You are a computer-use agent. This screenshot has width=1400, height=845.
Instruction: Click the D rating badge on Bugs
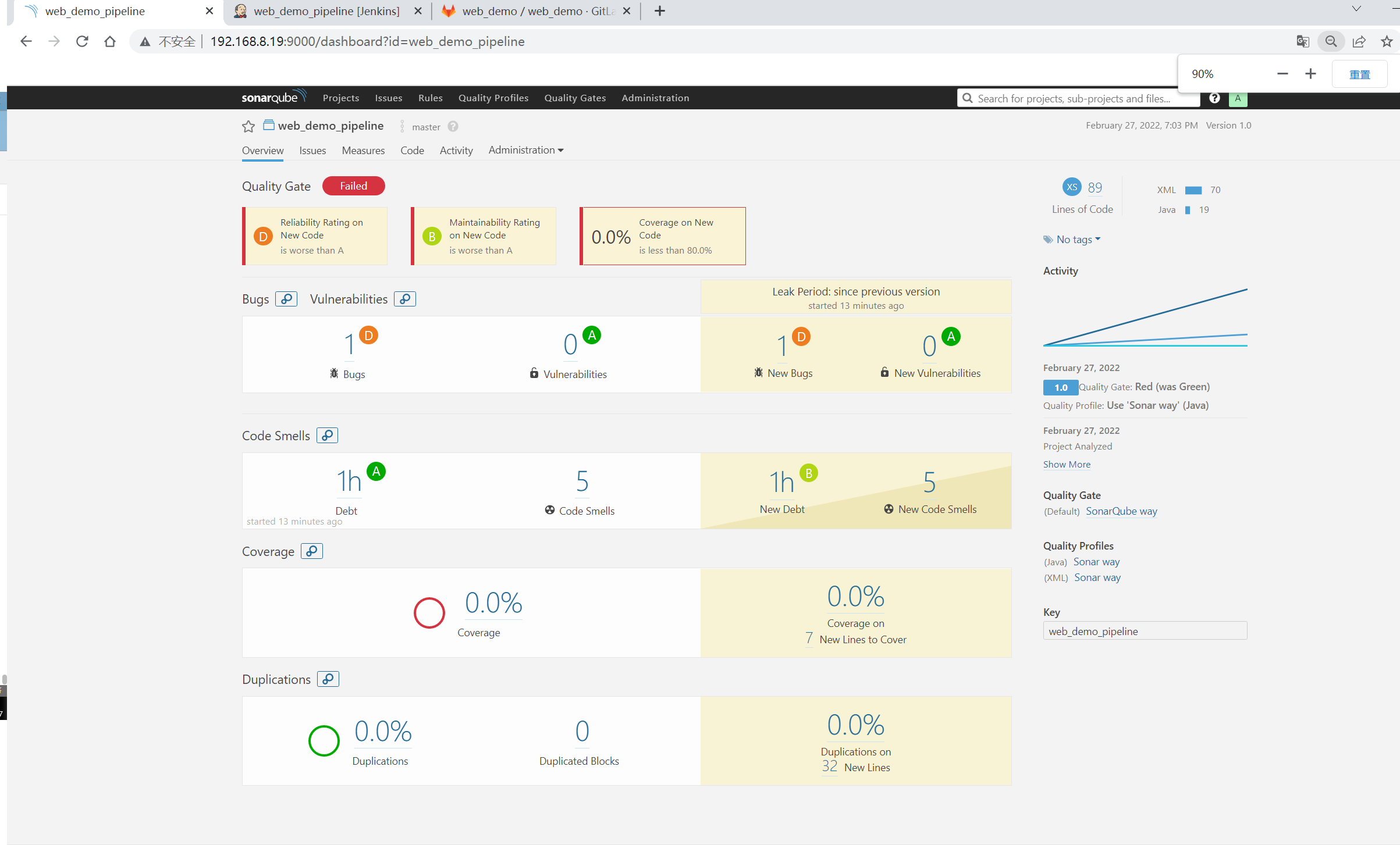[368, 336]
